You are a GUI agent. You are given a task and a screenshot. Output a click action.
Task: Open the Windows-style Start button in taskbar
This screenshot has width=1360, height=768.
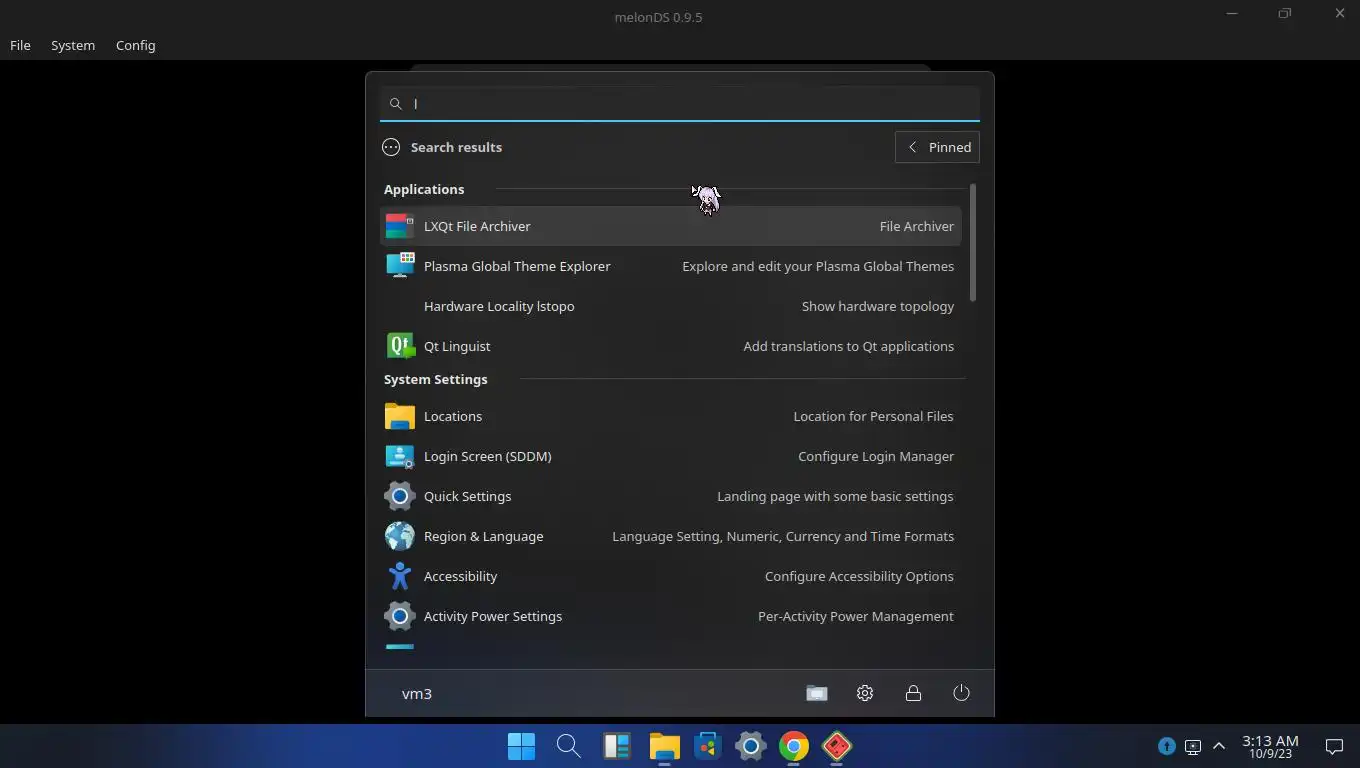coord(521,746)
